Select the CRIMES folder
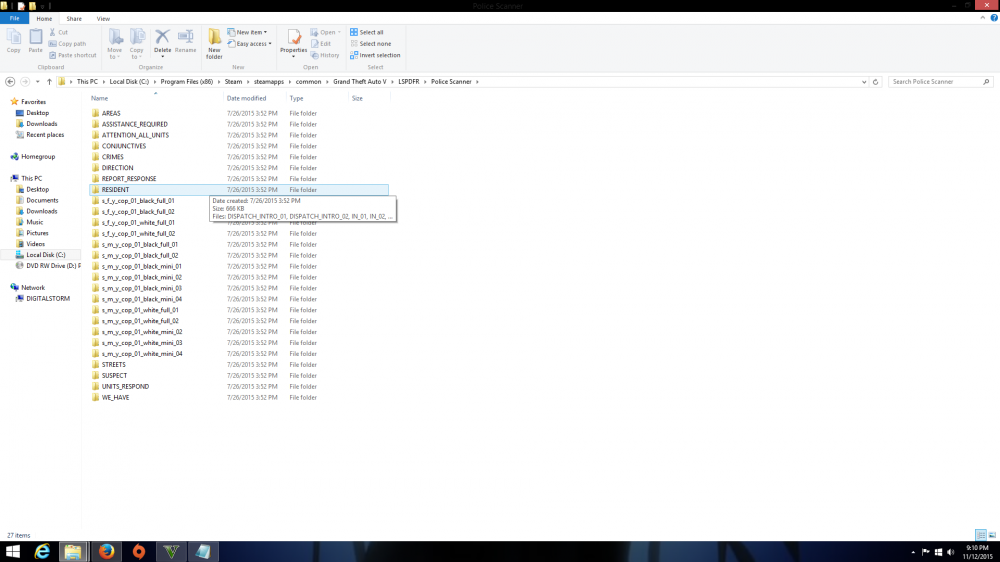The height and width of the screenshot is (562, 1000). coord(112,157)
